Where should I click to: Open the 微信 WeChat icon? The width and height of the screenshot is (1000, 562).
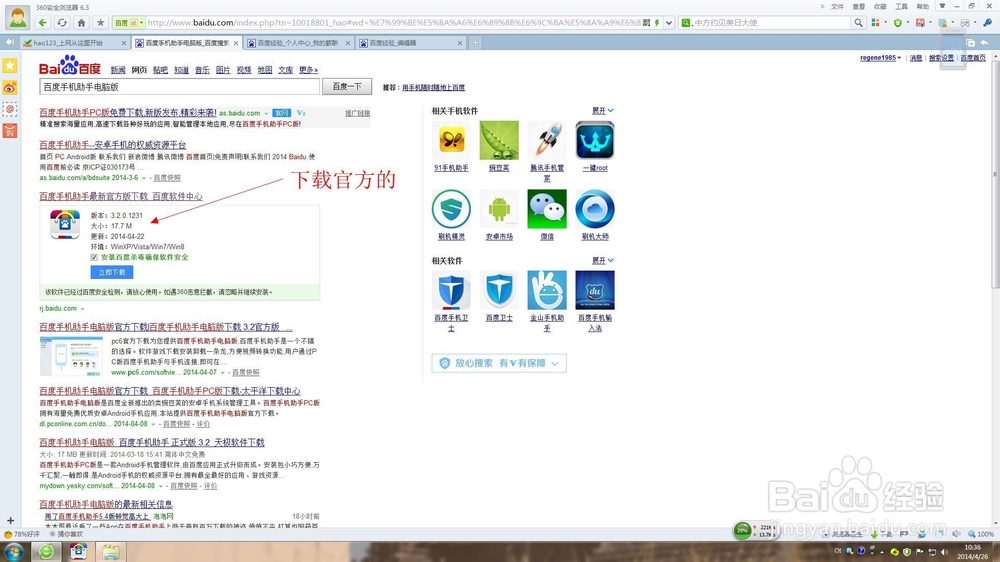547,209
